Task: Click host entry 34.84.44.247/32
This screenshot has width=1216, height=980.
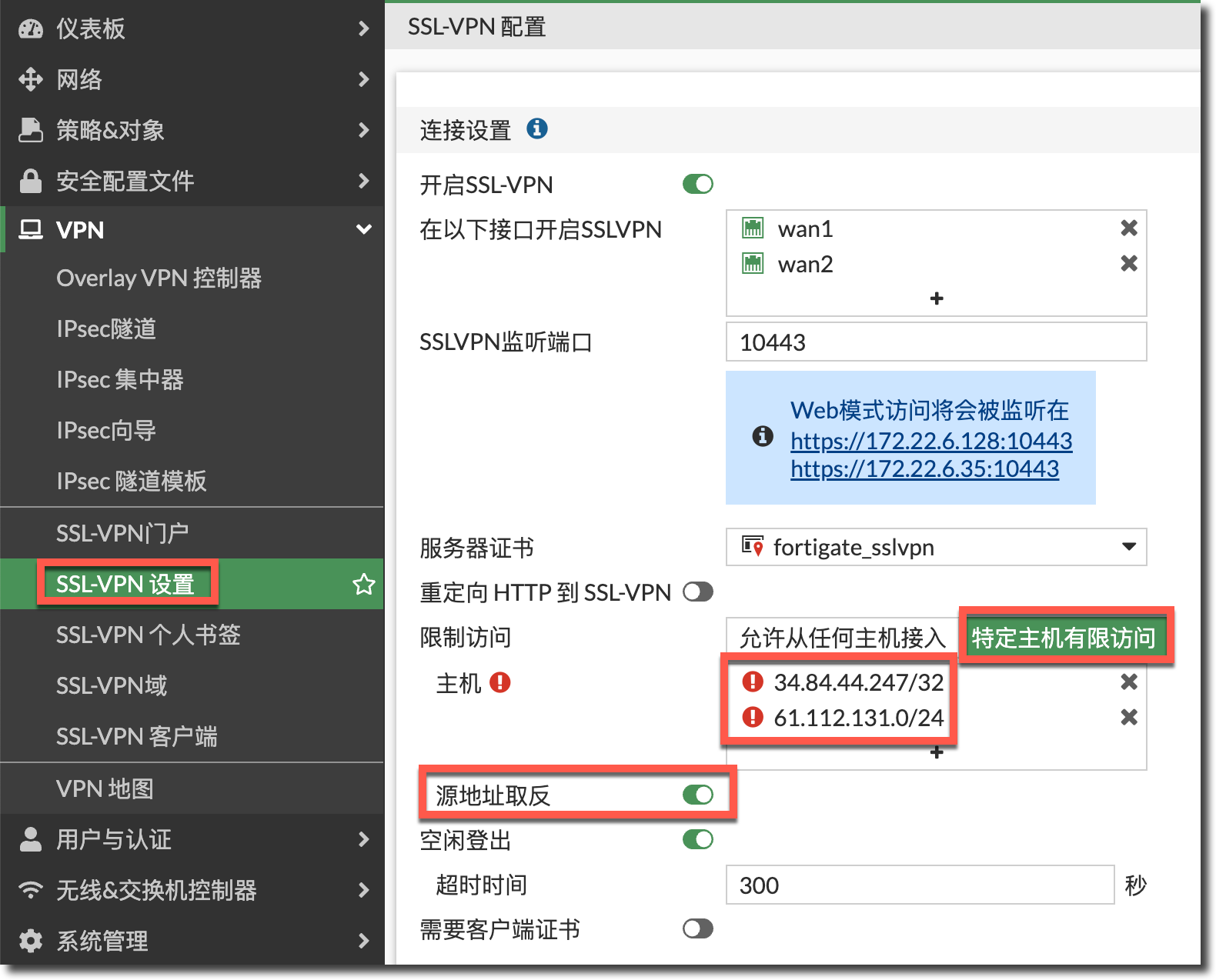Action: click(859, 682)
